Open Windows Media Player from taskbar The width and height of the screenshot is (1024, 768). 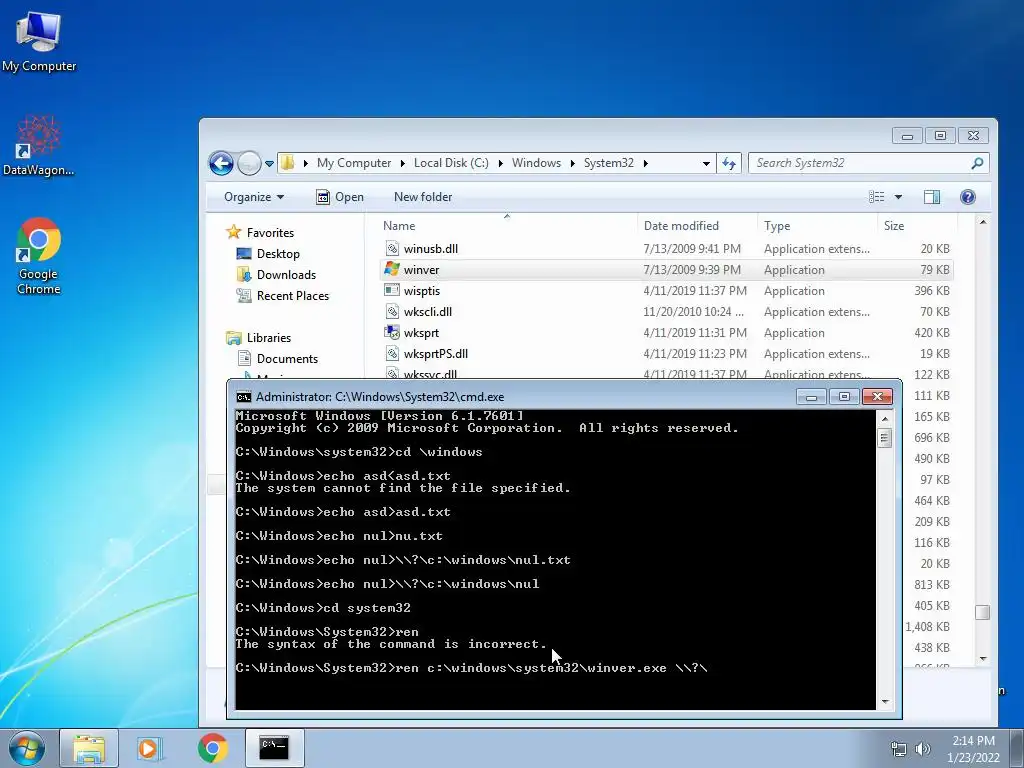149,748
